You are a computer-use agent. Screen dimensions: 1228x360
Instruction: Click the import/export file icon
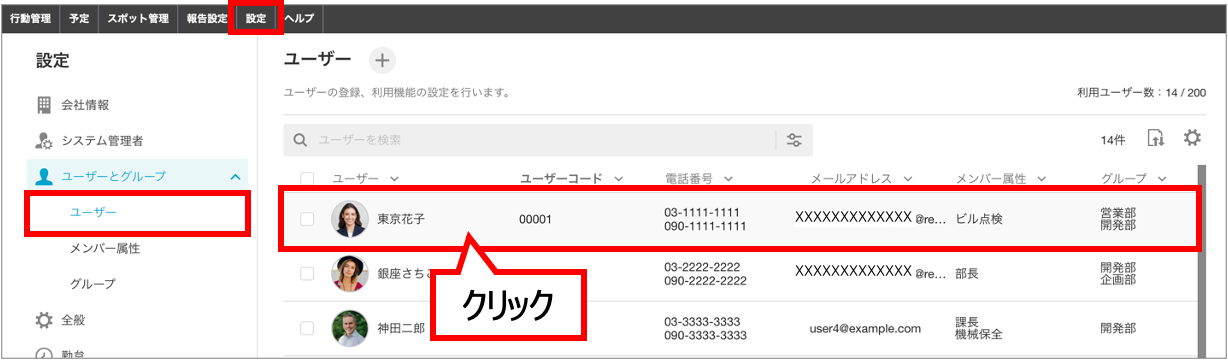[1156, 139]
